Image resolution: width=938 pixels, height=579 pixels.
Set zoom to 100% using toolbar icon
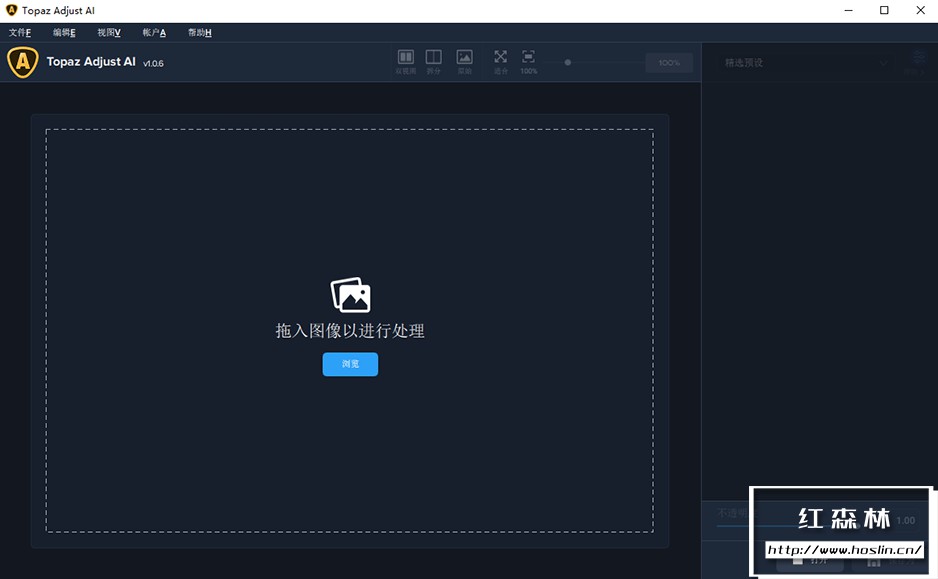click(528, 62)
